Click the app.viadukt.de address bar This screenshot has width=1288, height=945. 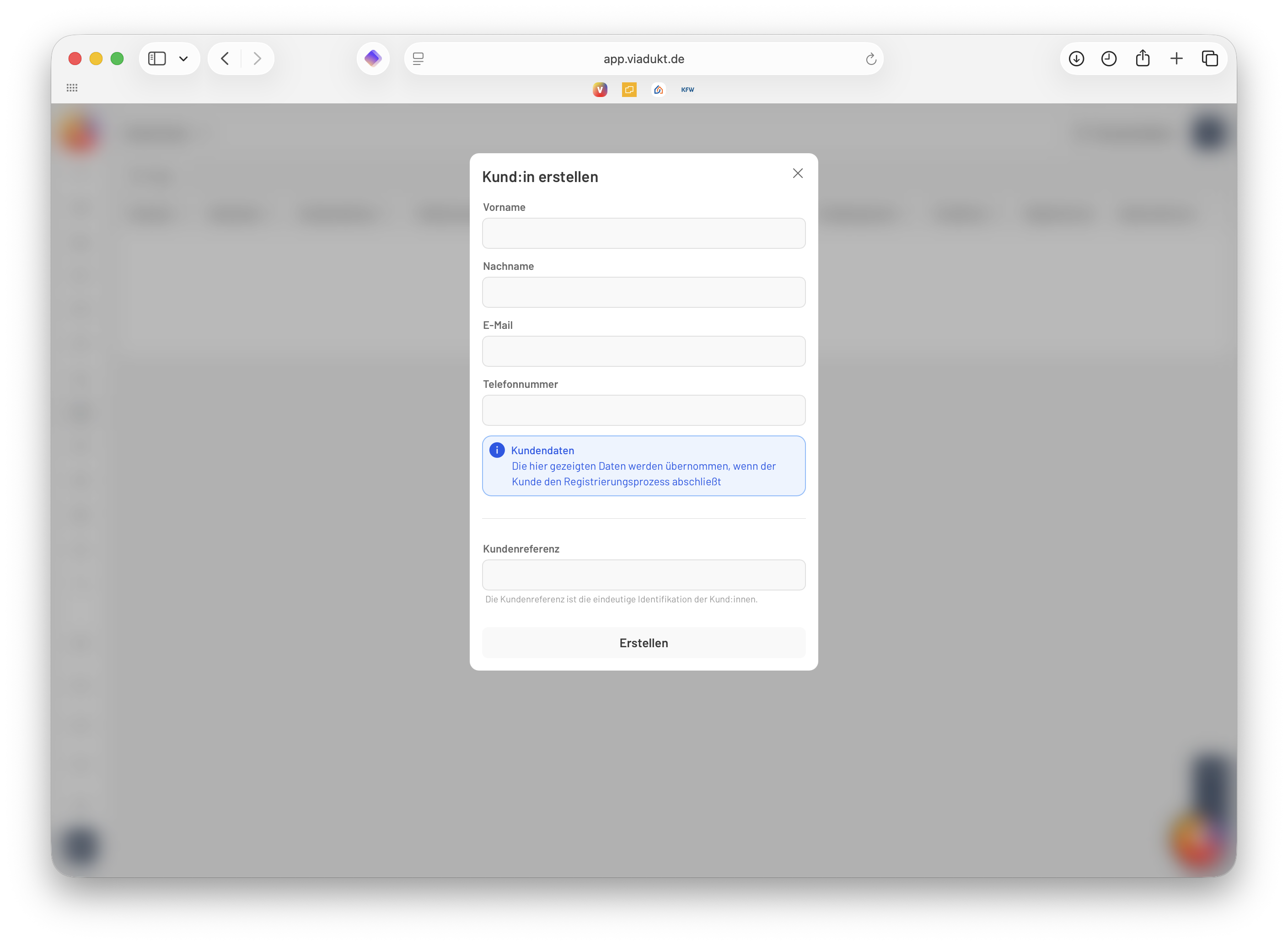tap(644, 59)
